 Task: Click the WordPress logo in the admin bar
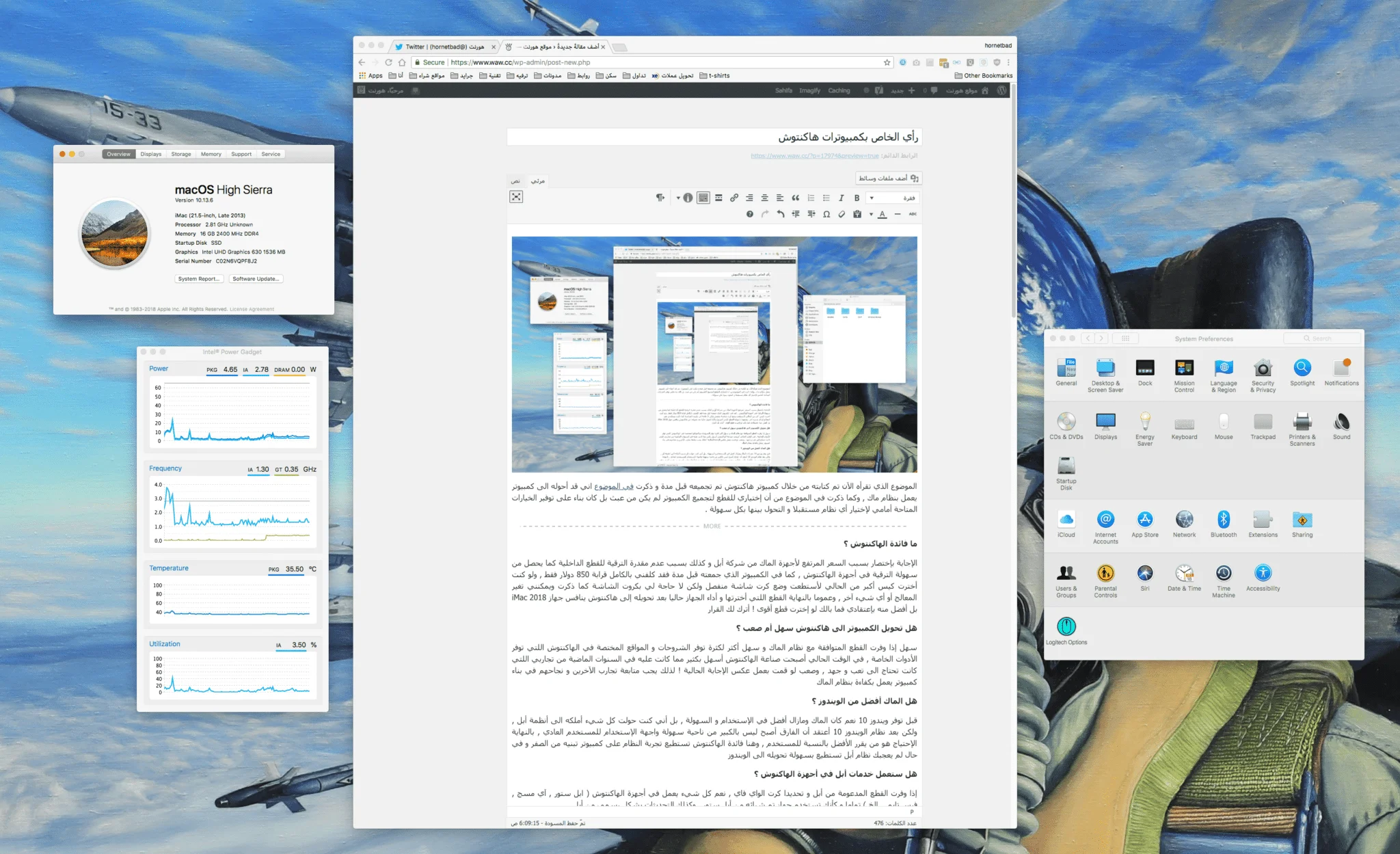coord(1001,90)
